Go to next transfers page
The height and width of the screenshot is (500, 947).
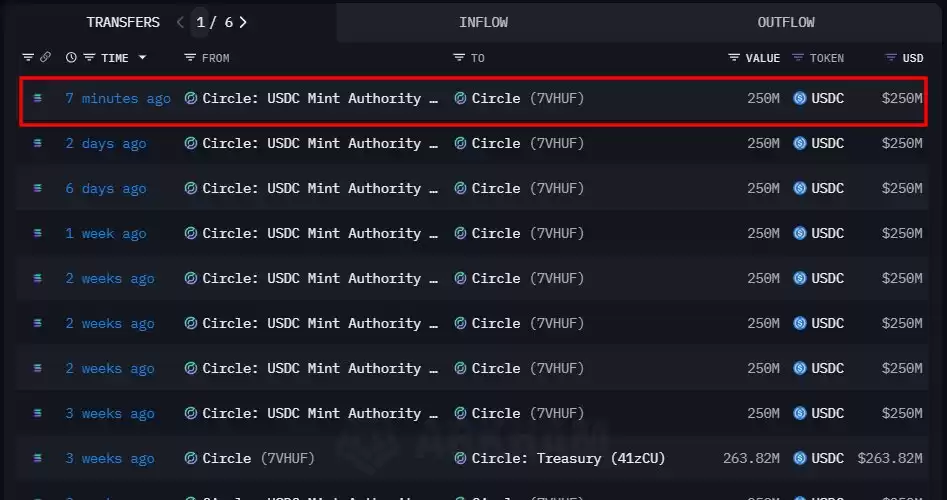point(243,22)
